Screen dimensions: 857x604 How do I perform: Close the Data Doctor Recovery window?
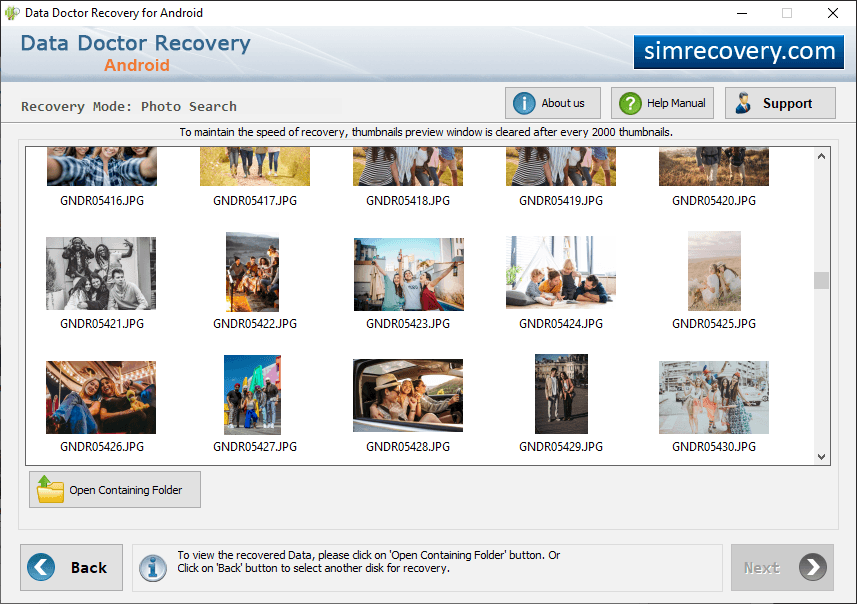[x=832, y=13]
